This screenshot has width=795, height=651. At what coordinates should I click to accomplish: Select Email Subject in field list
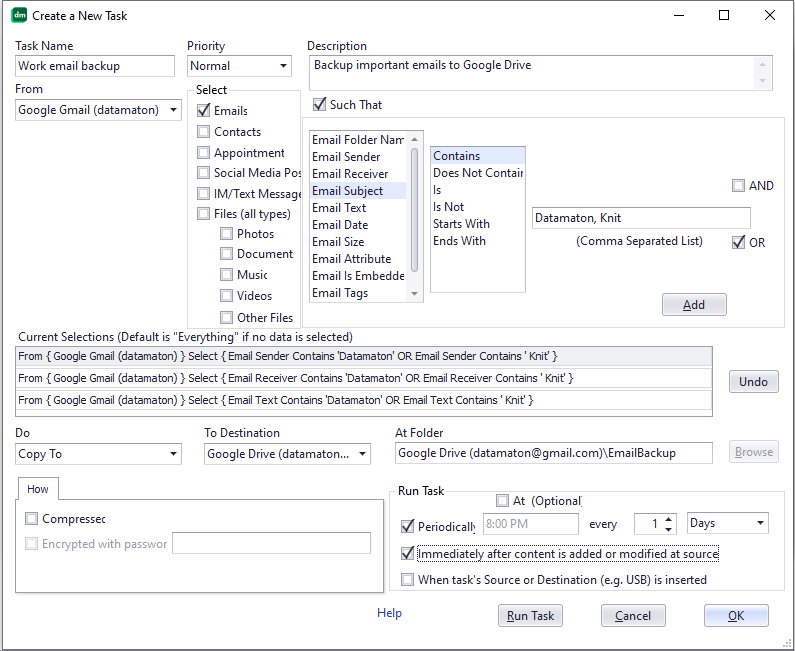click(x=358, y=191)
